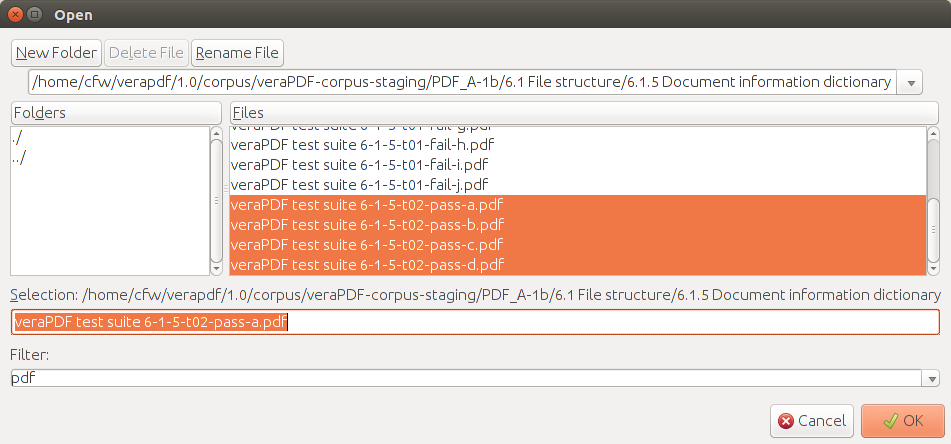The width and height of the screenshot is (951, 444).
Task: Click the OK button with checkmark
Action: pyautogui.click(x=902, y=421)
